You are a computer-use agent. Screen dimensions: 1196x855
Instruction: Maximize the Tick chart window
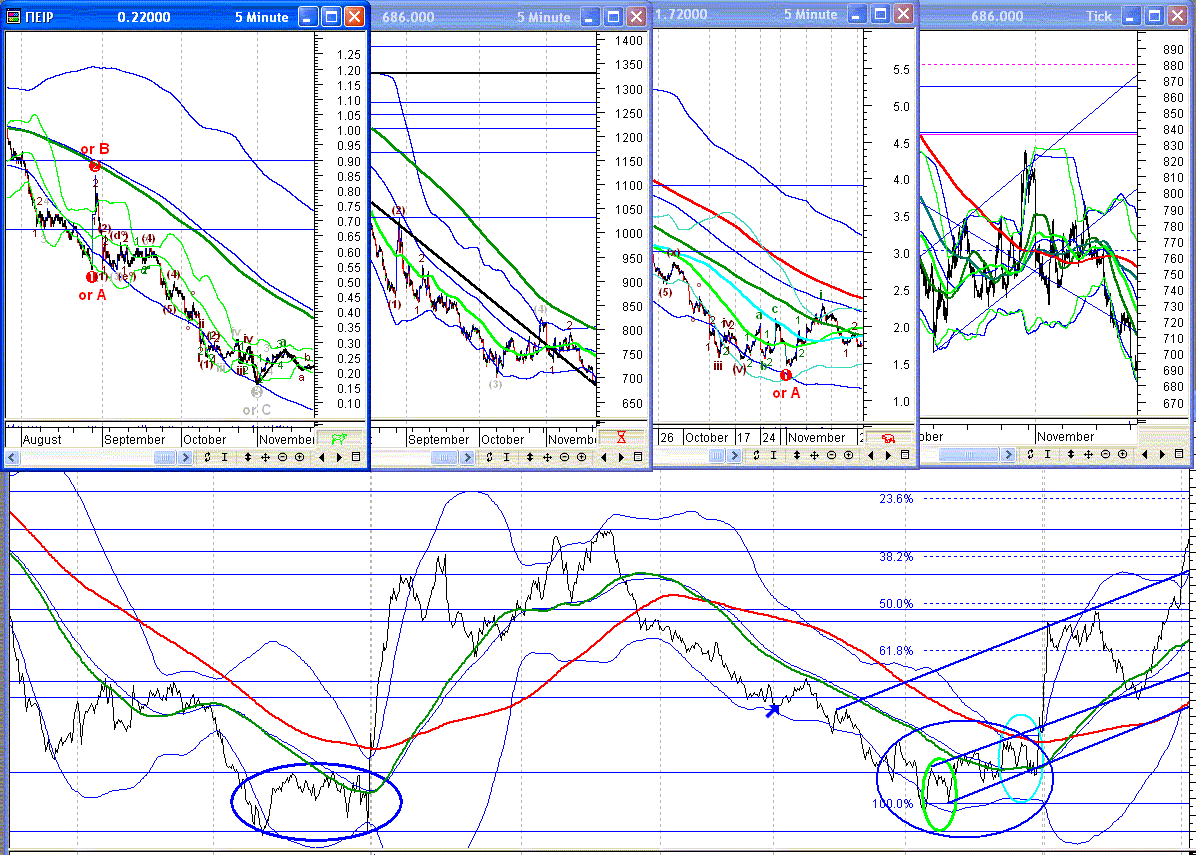coord(1155,15)
